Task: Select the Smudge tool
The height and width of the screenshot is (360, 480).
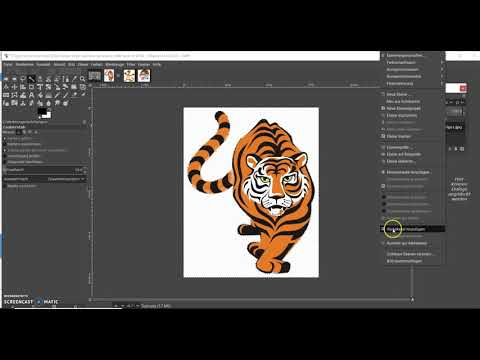Action: (57, 103)
